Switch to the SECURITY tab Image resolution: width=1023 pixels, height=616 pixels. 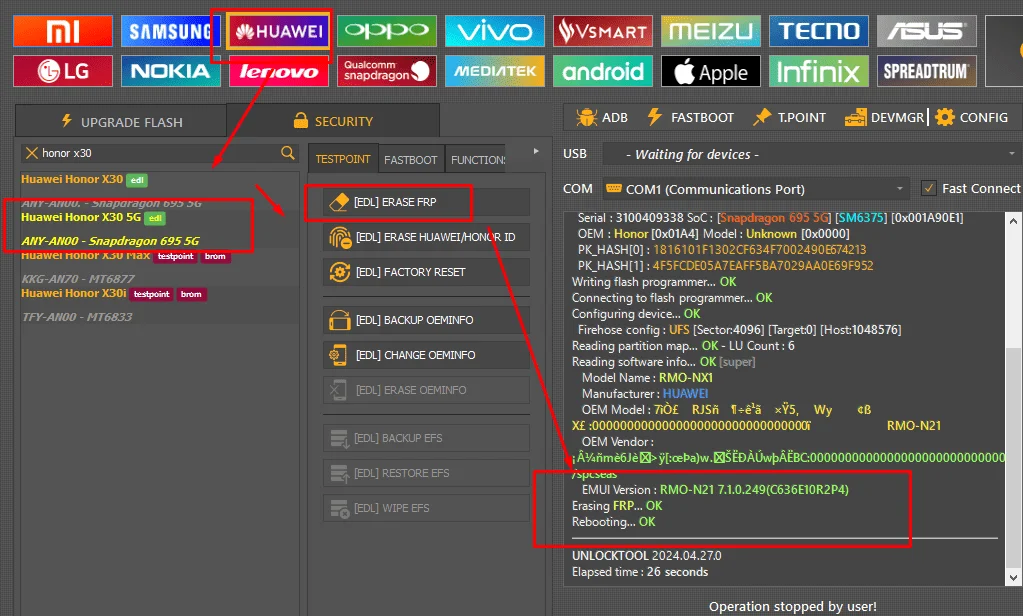(x=333, y=121)
